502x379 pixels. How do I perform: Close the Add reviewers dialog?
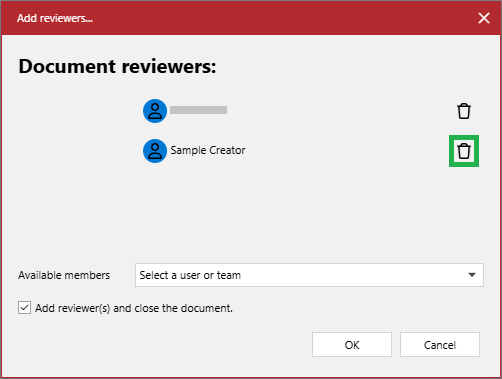pyautogui.click(x=484, y=18)
